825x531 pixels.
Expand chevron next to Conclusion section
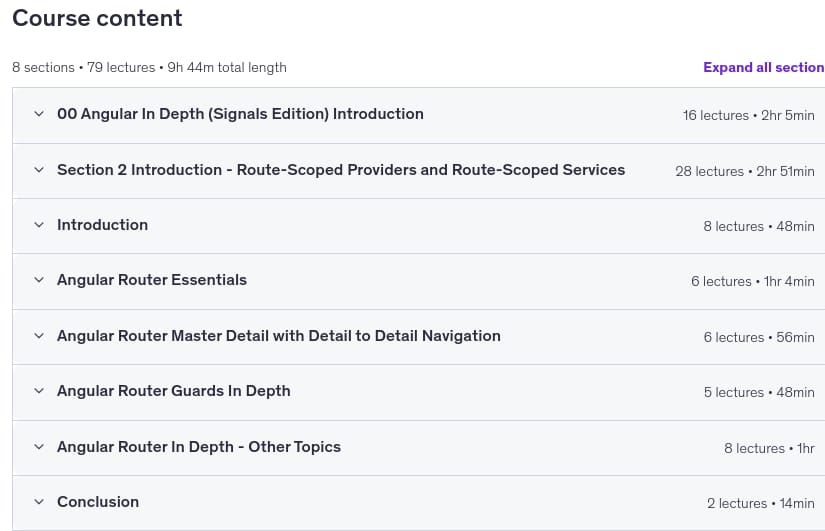[x=39, y=502]
